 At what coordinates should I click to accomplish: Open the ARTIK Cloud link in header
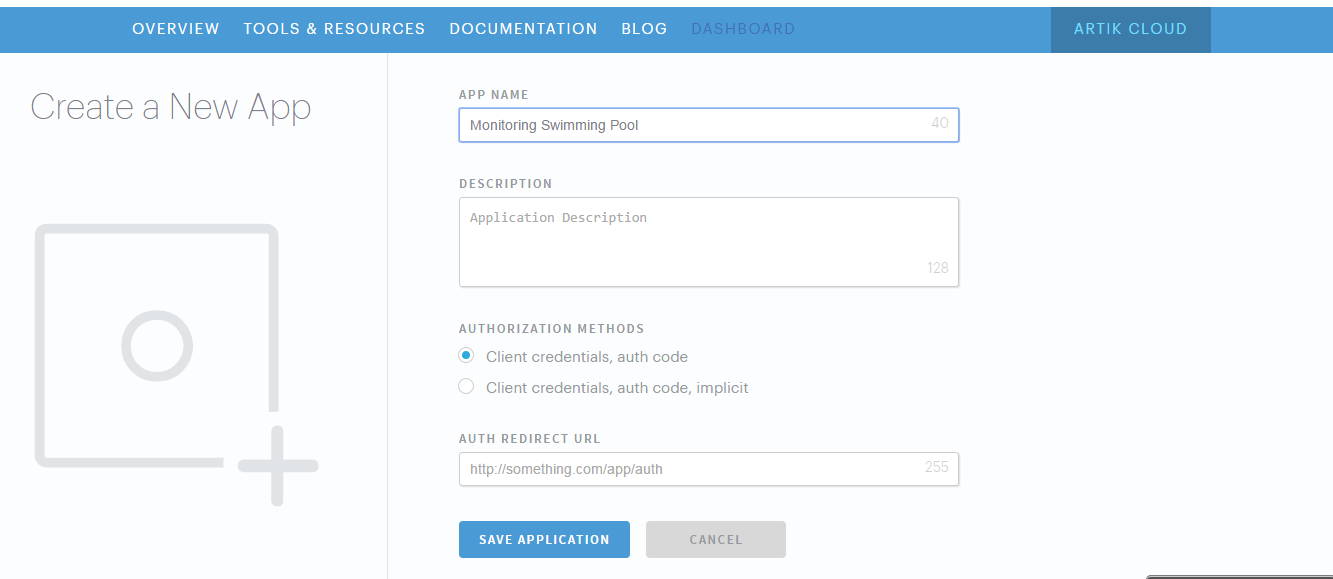[x=1130, y=29]
